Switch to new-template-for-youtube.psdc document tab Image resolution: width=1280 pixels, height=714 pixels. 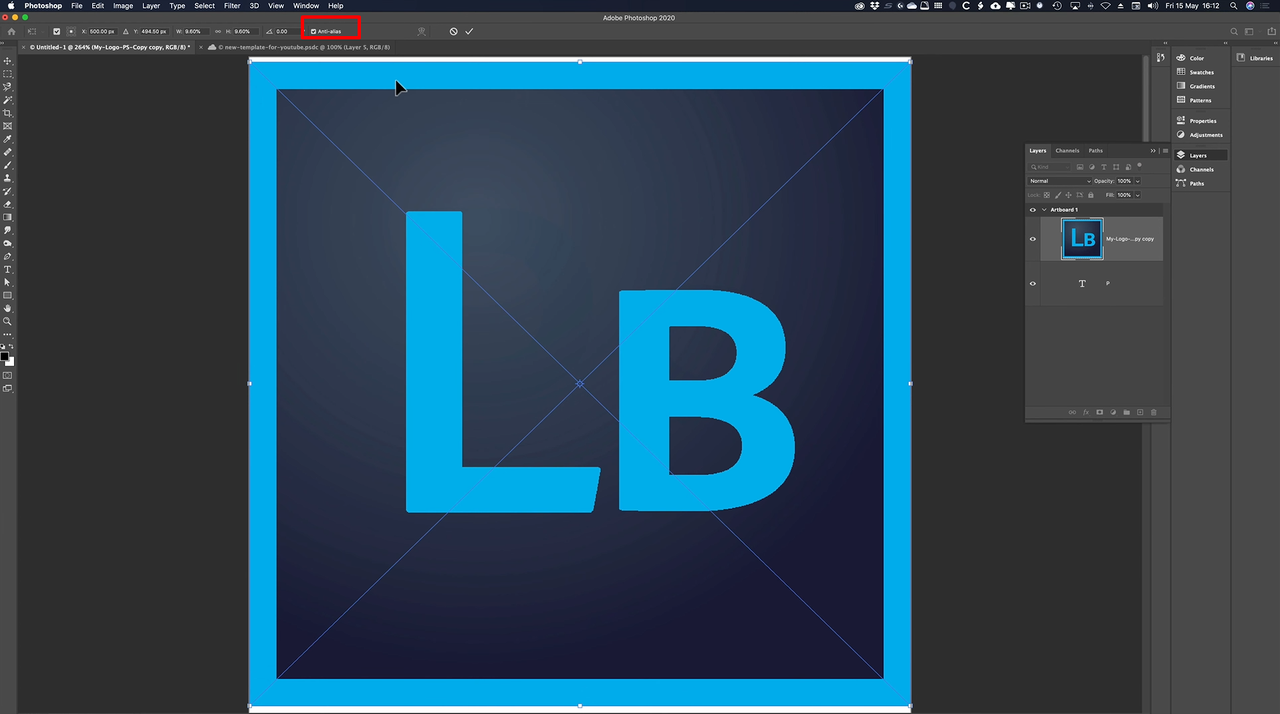click(x=299, y=47)
